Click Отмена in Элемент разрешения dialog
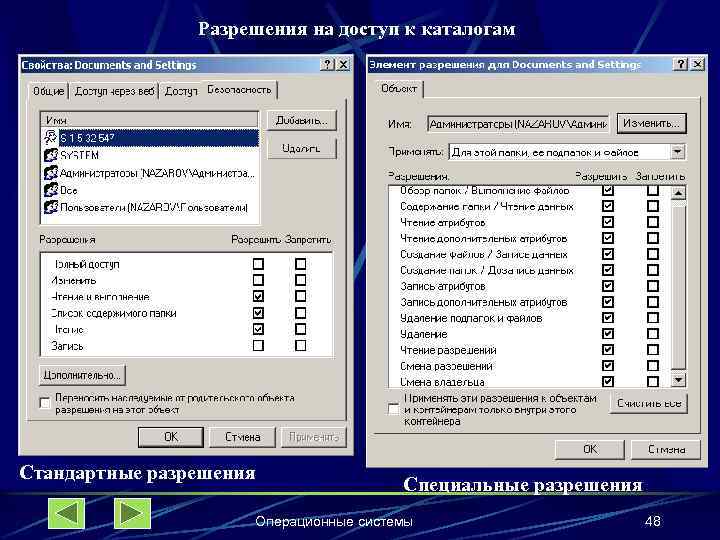 click(666, 449)
